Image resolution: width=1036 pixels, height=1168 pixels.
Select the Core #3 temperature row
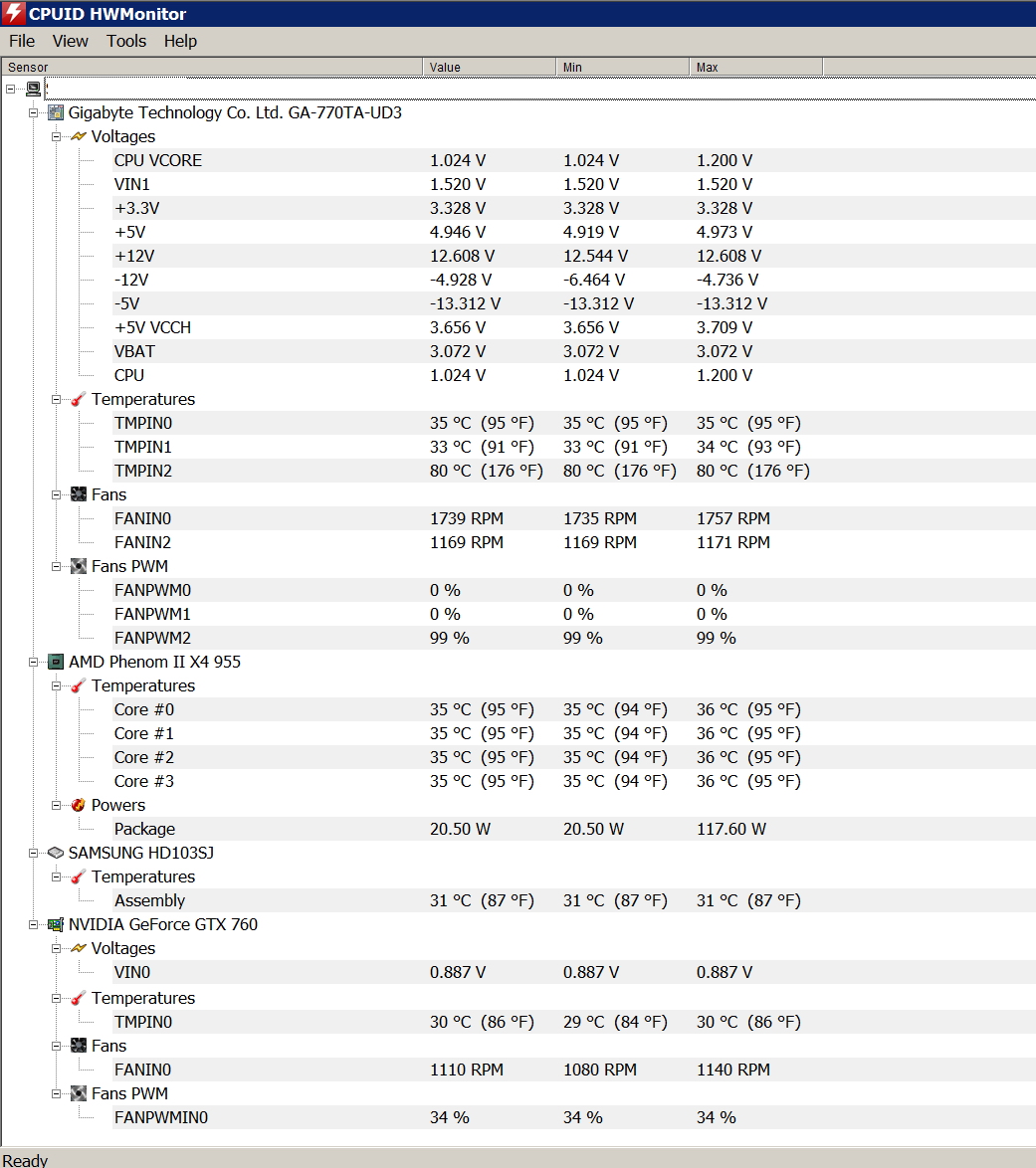(x=574, y=781)
